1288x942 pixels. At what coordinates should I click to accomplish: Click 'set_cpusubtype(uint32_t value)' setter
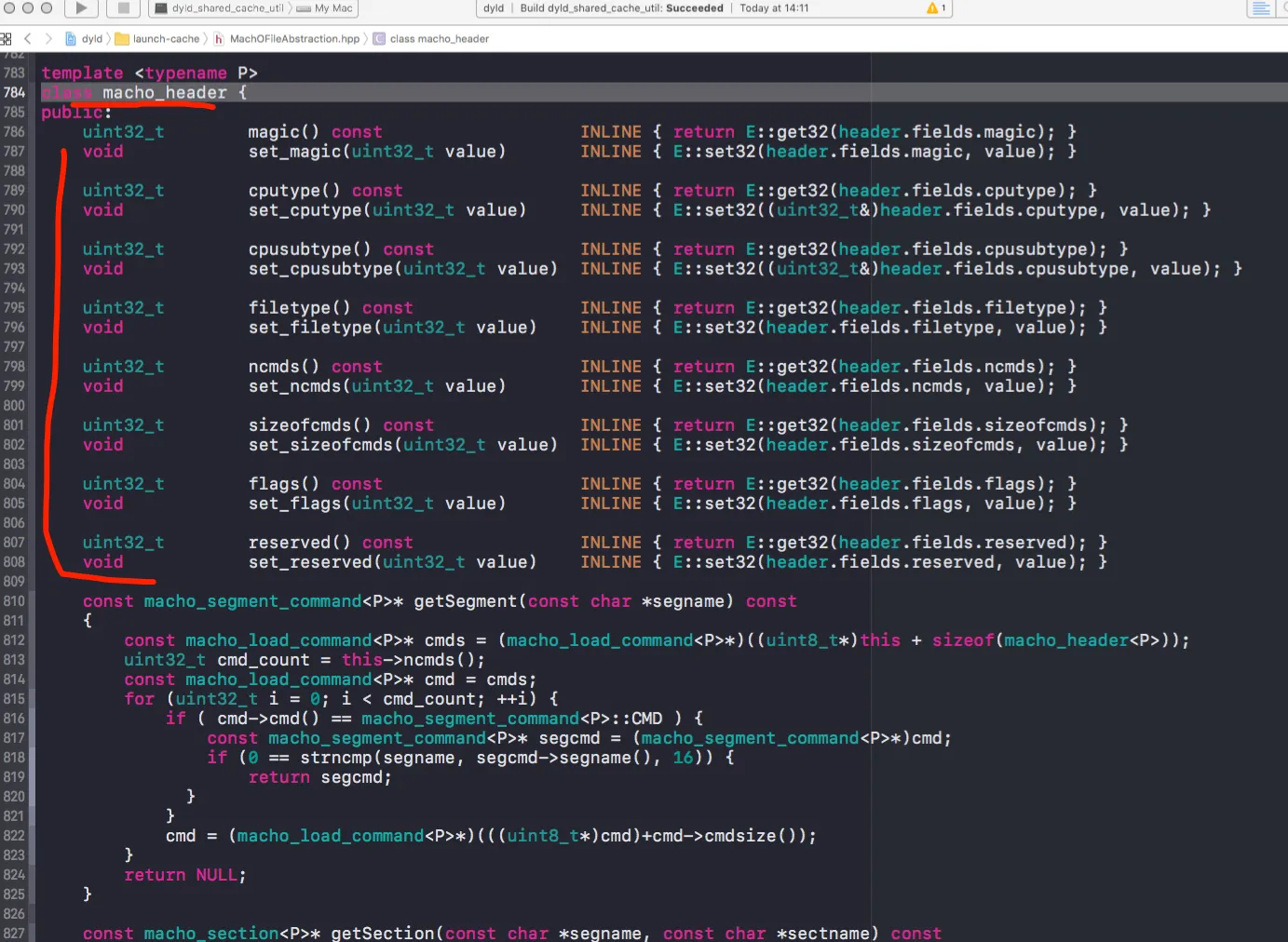[403, 268]
